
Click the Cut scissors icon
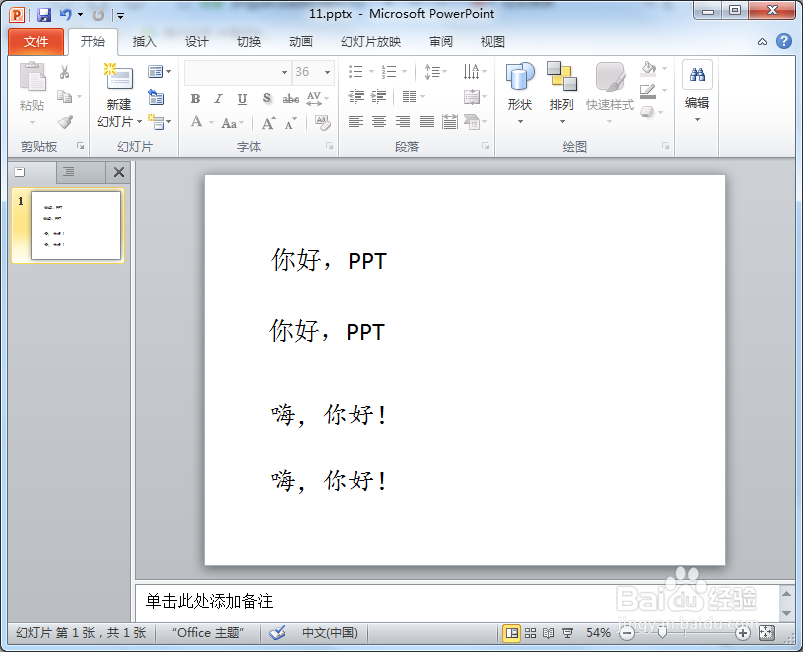(x=65, y=72)
